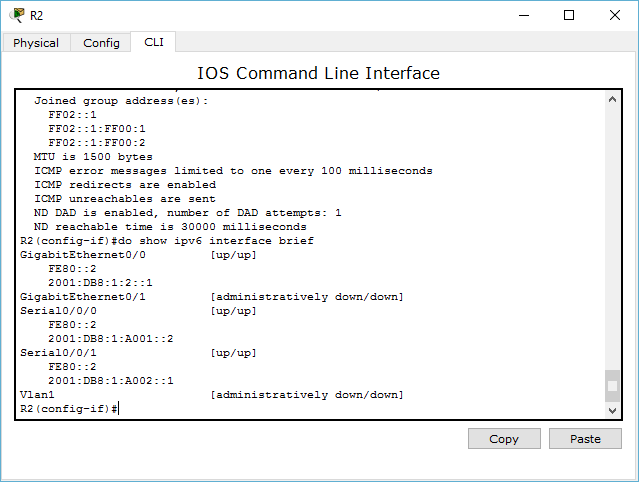Minimize the R2 window

tap(524, 15)
